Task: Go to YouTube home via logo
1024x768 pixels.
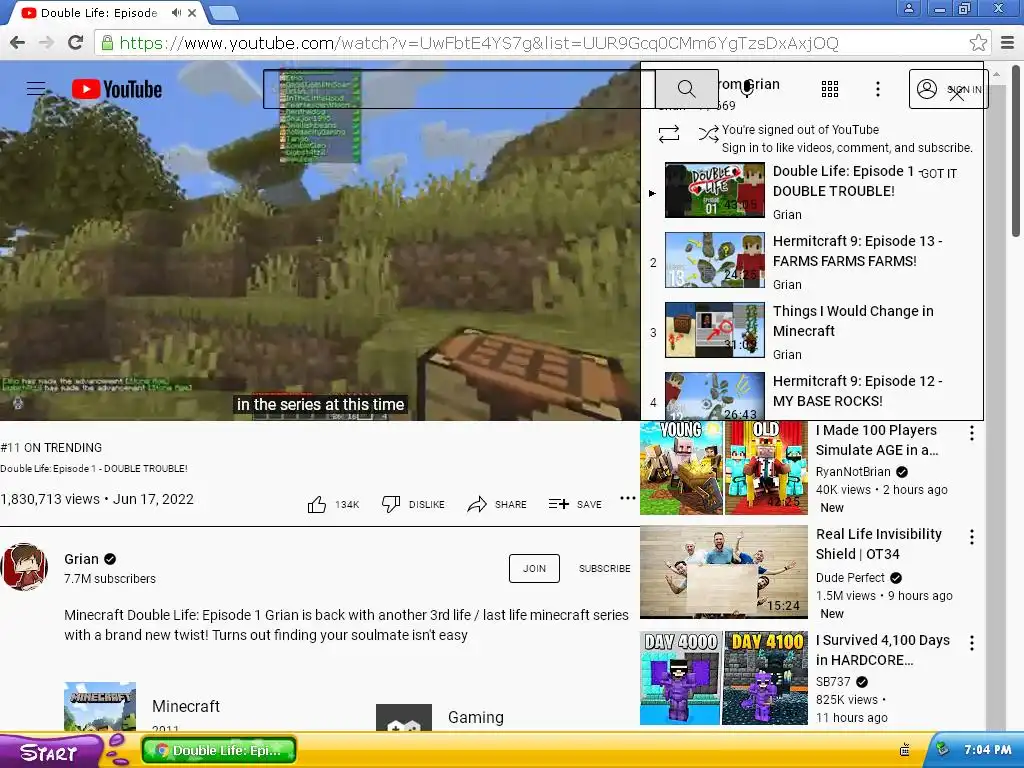Action: pos(116,89)
